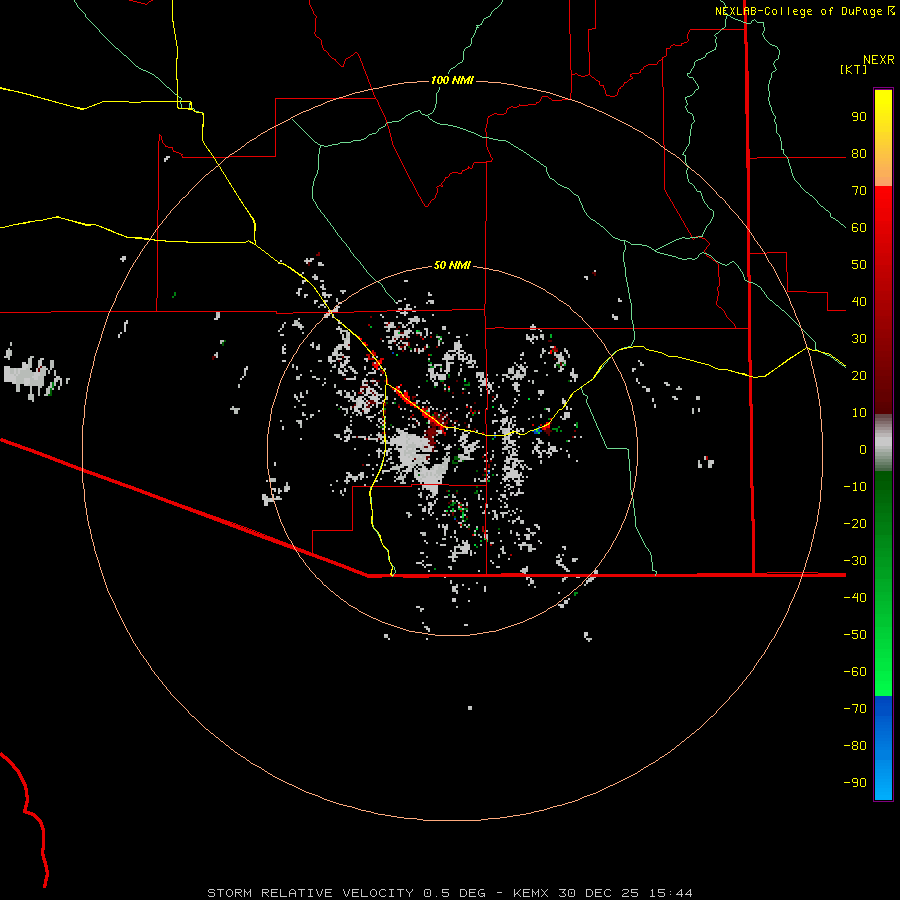Click the [KT] unit label
This screenshot has width=900, height=900.
point(853,70)
